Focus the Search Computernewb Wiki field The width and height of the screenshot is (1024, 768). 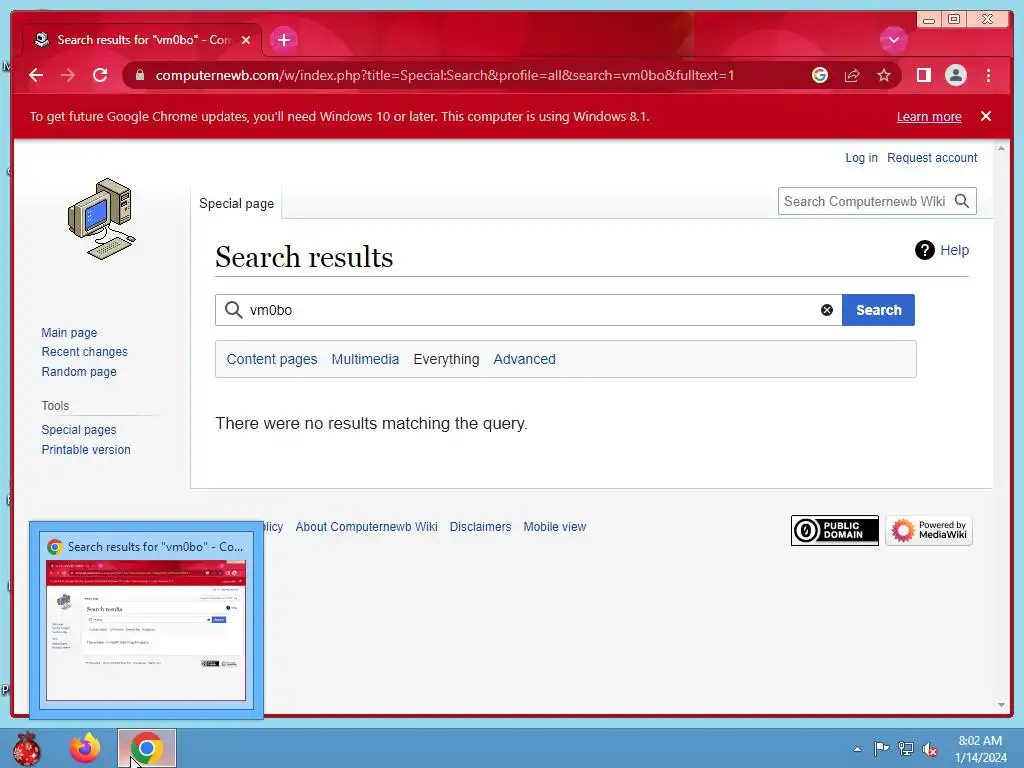(x=865, y=201)
